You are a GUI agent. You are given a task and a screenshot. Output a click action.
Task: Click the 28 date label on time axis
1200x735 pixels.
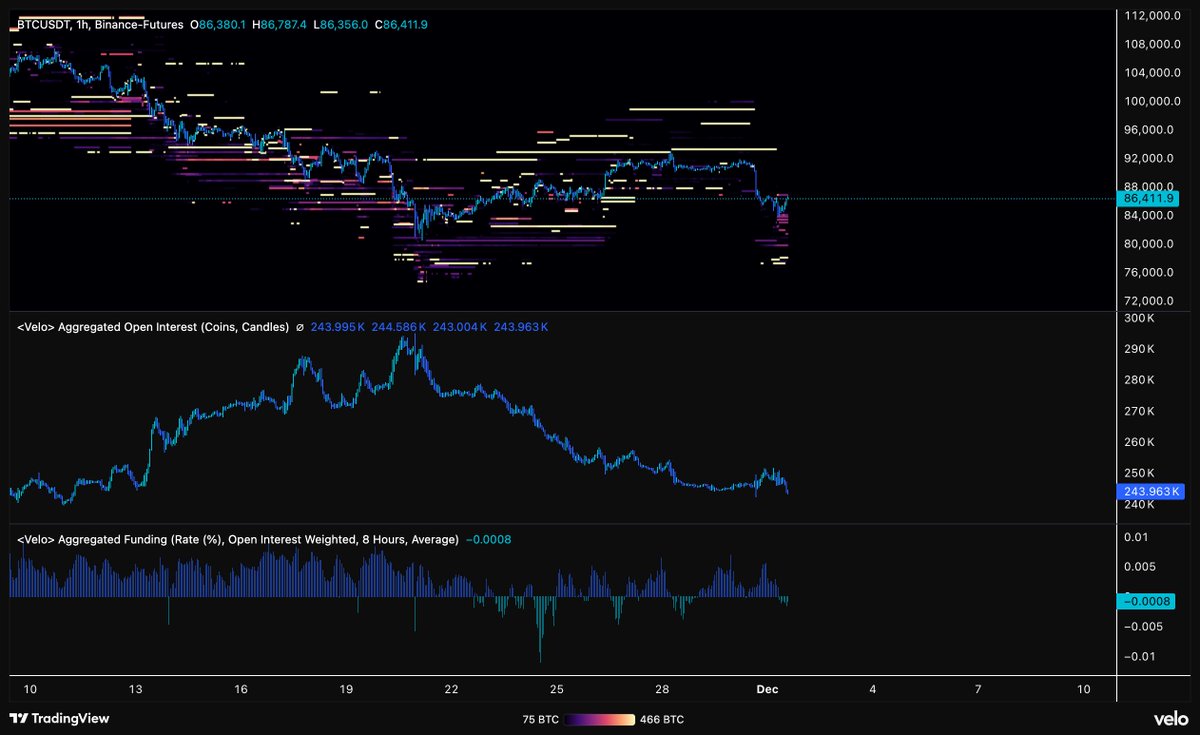pos(662,689)
